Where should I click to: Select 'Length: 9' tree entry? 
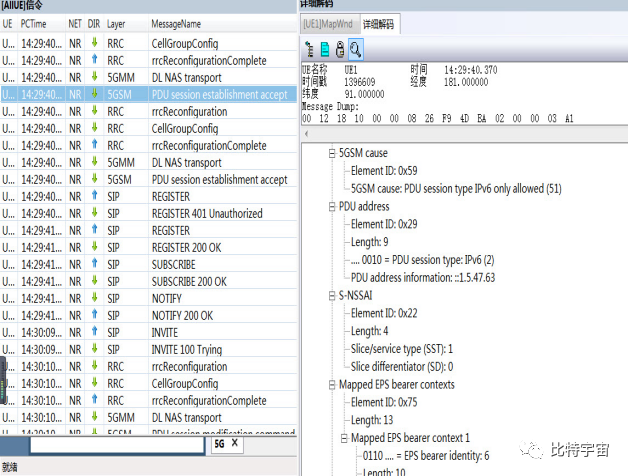click(x=369, y=242)
